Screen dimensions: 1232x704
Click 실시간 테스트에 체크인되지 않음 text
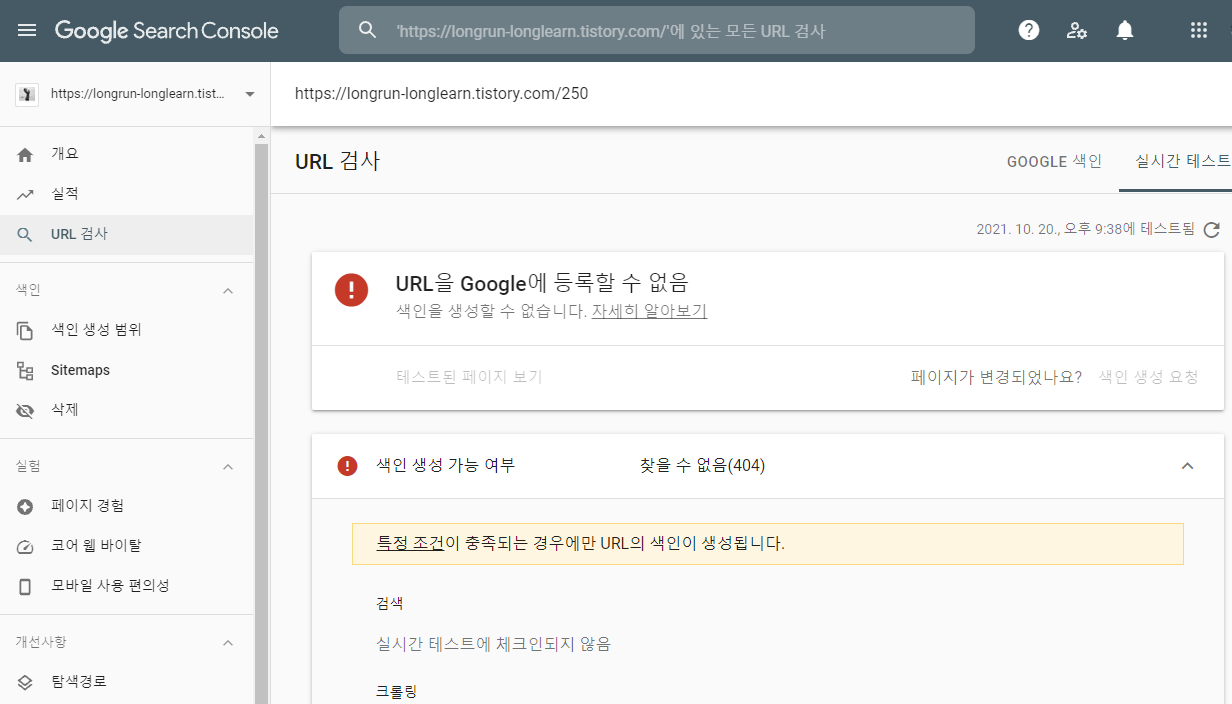(x=493, y=644)
